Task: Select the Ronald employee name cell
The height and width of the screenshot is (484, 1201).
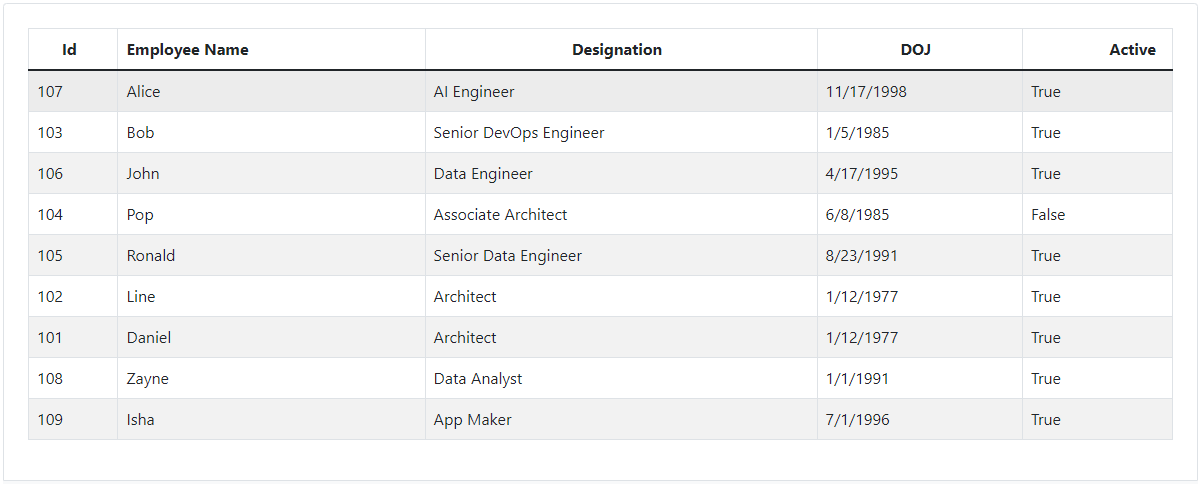Action: coord(151,256)
